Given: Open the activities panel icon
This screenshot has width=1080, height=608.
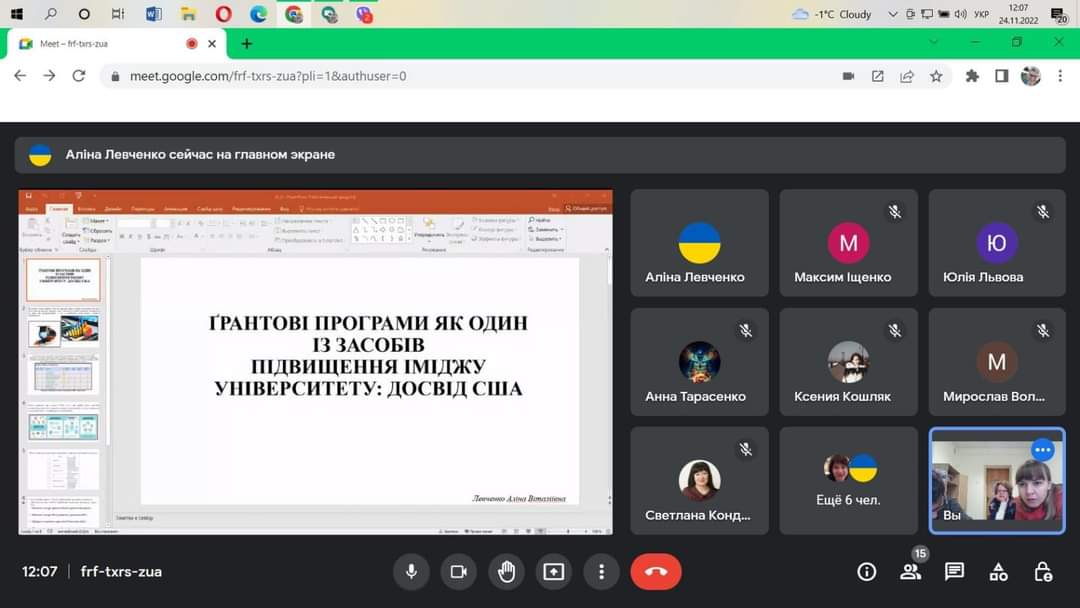Looking at the screenshot, I should coord(998,572).
